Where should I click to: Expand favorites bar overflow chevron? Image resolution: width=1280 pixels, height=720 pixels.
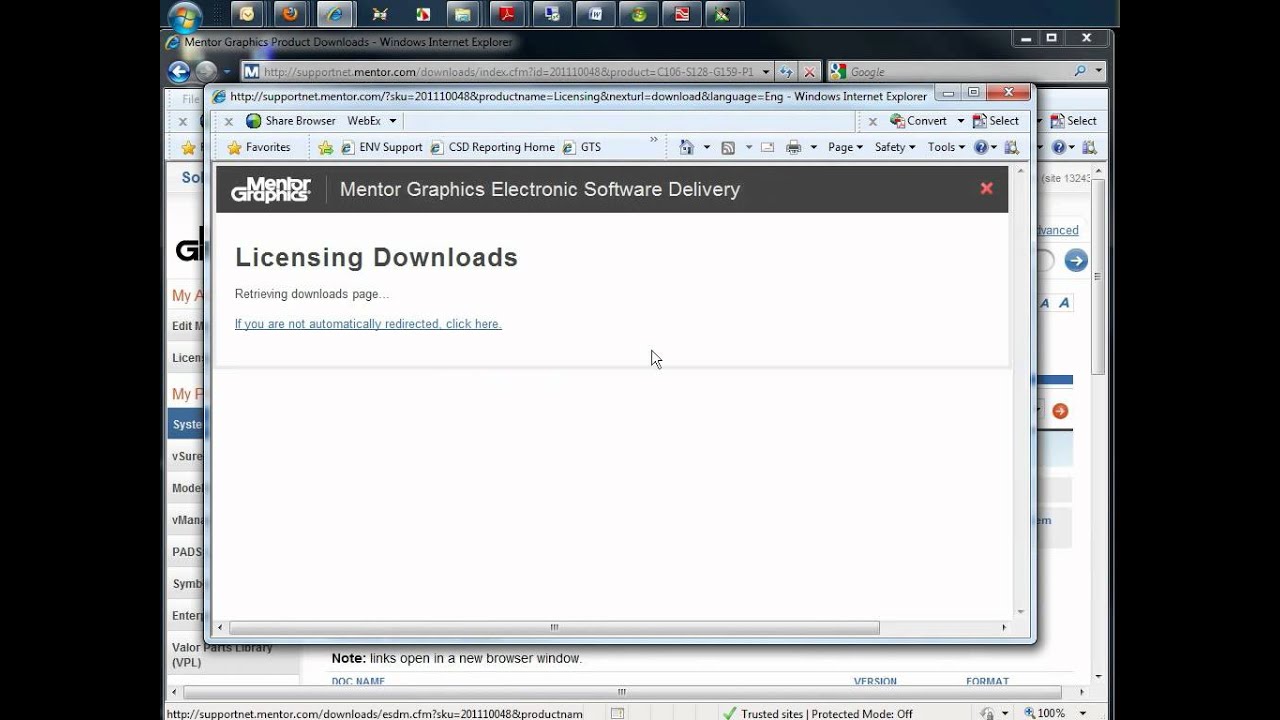point(654,140)
